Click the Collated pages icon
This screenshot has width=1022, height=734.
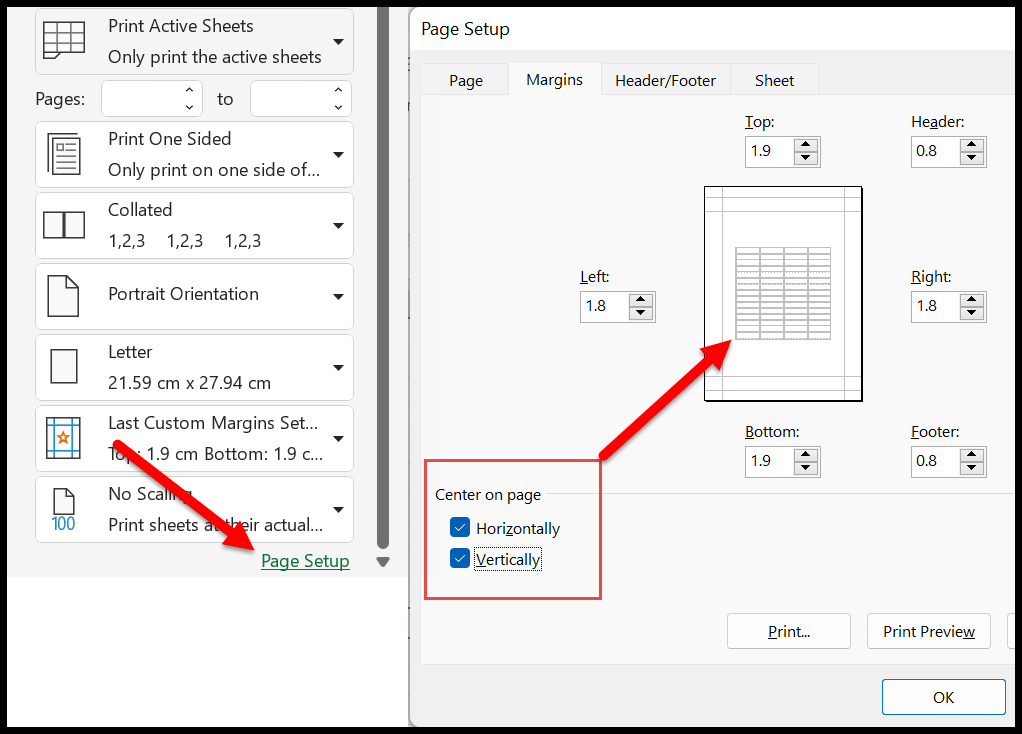pos(64,225)
